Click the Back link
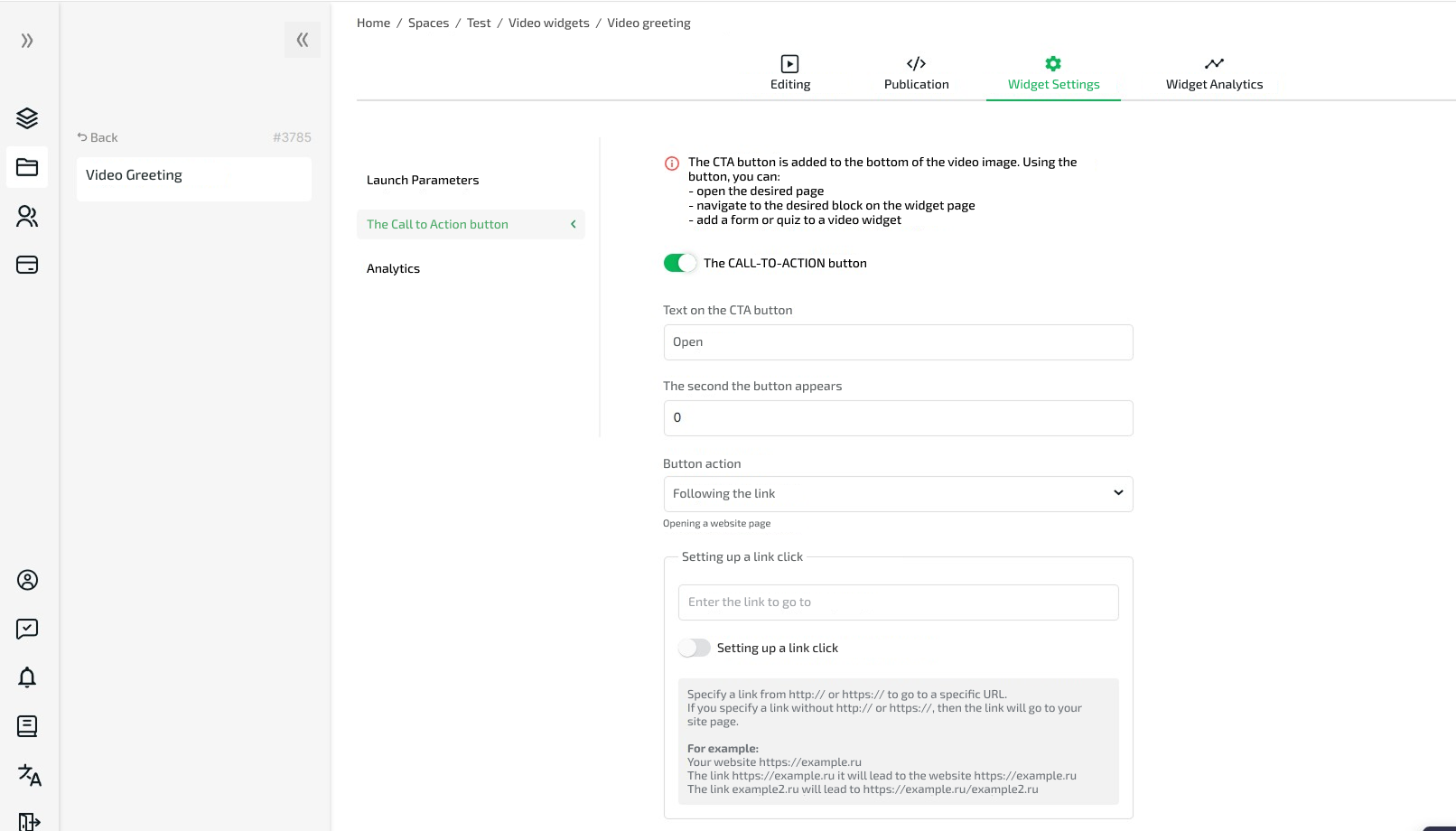 click(x=98, y=137)
